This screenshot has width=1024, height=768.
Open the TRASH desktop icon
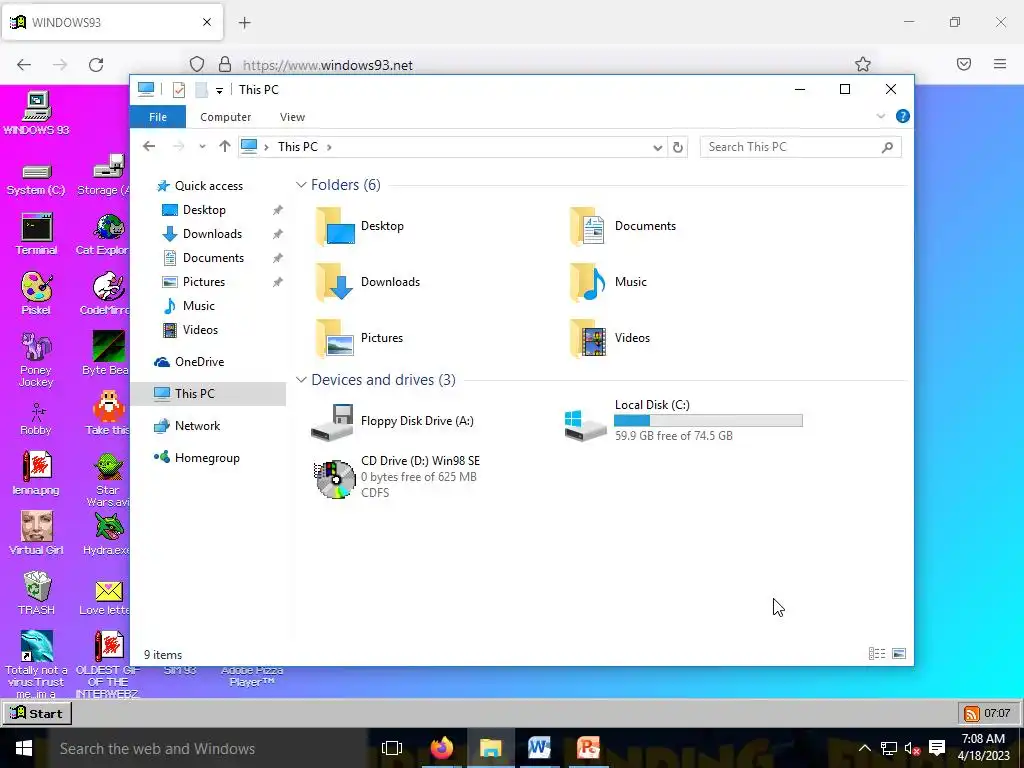click(37, 593)
